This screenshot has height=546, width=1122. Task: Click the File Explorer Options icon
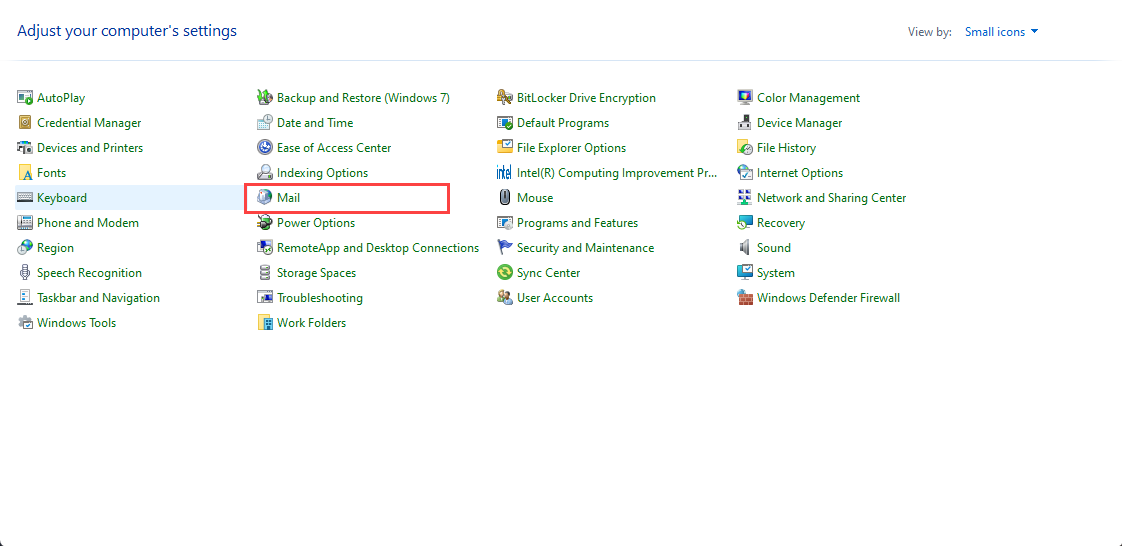point(505,148)
